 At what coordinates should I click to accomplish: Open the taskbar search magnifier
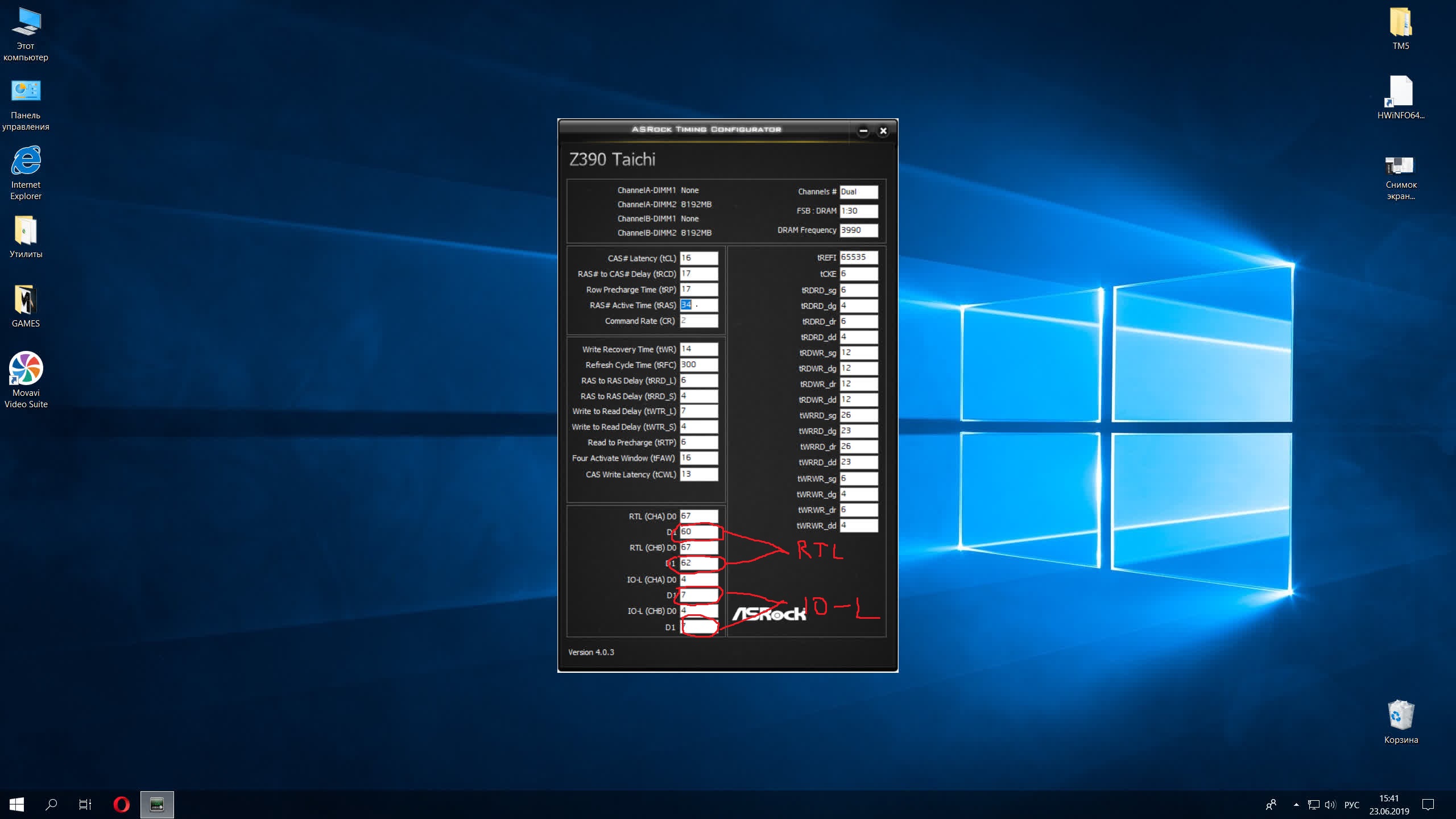pyautogui.click(x=51, y=804)
